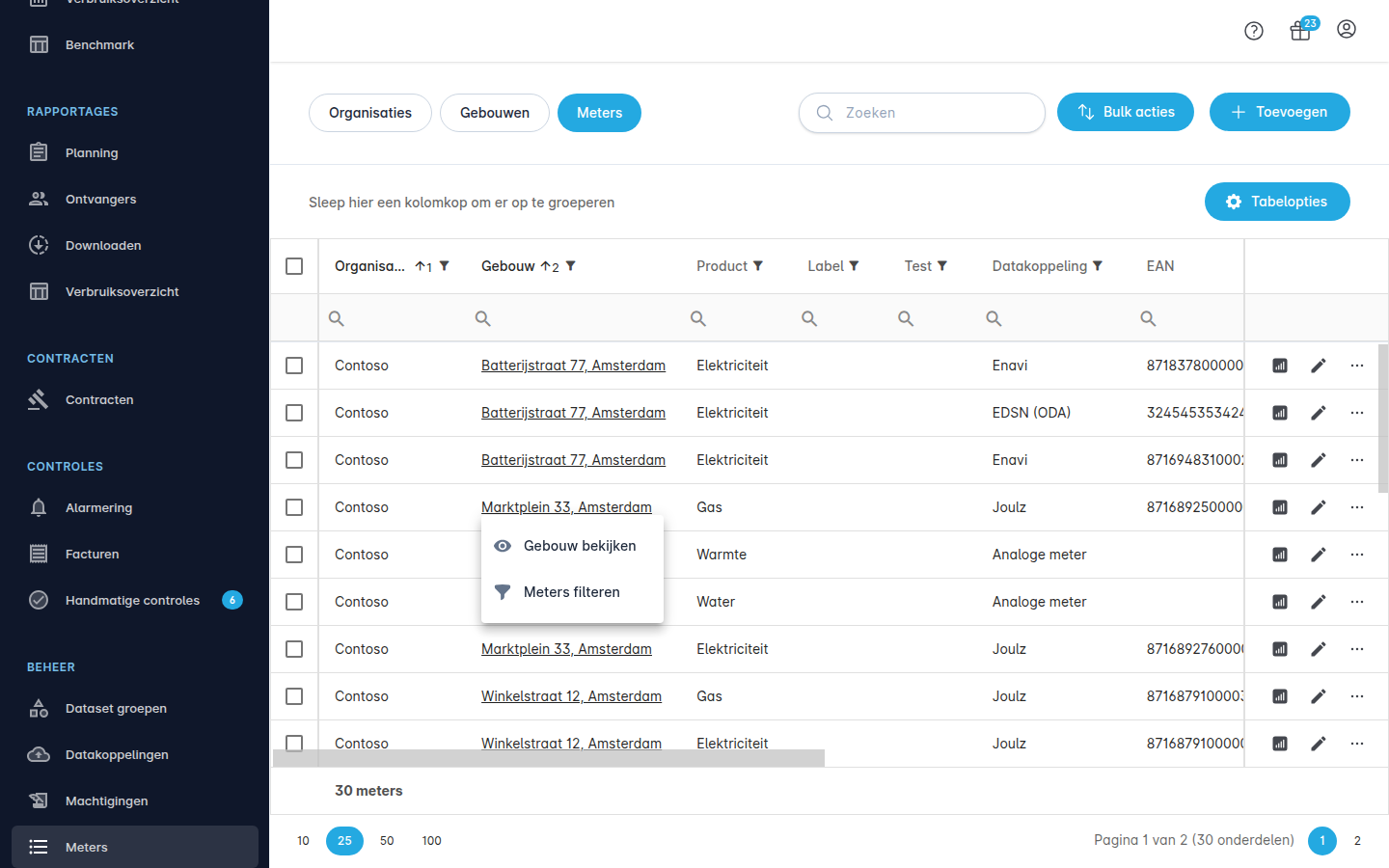Viewport: 1389px width, 868px height.
Task: Open more options for the Winkelstraat Gas row
Action: (1357, 696)
